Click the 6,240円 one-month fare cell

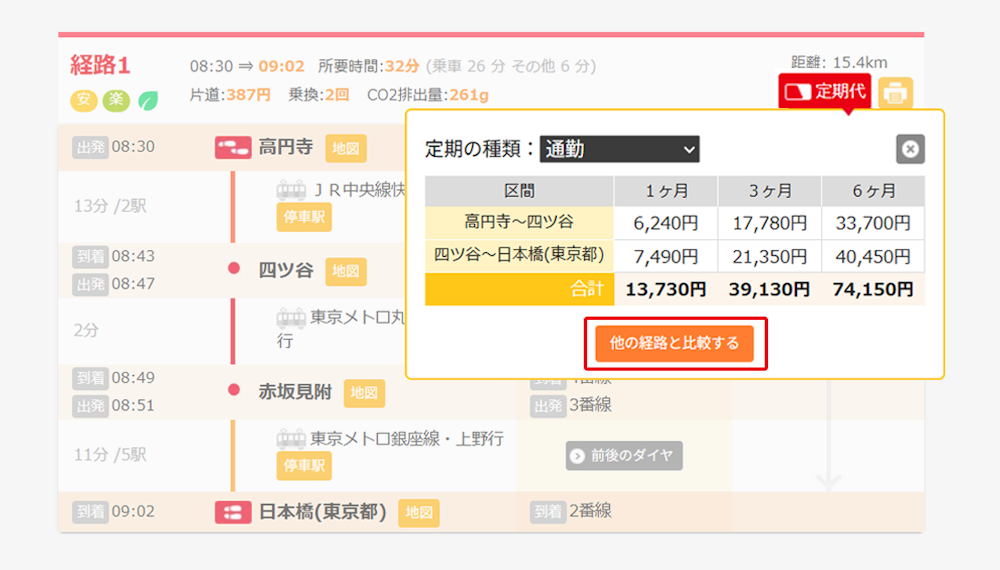coord(666,223)
